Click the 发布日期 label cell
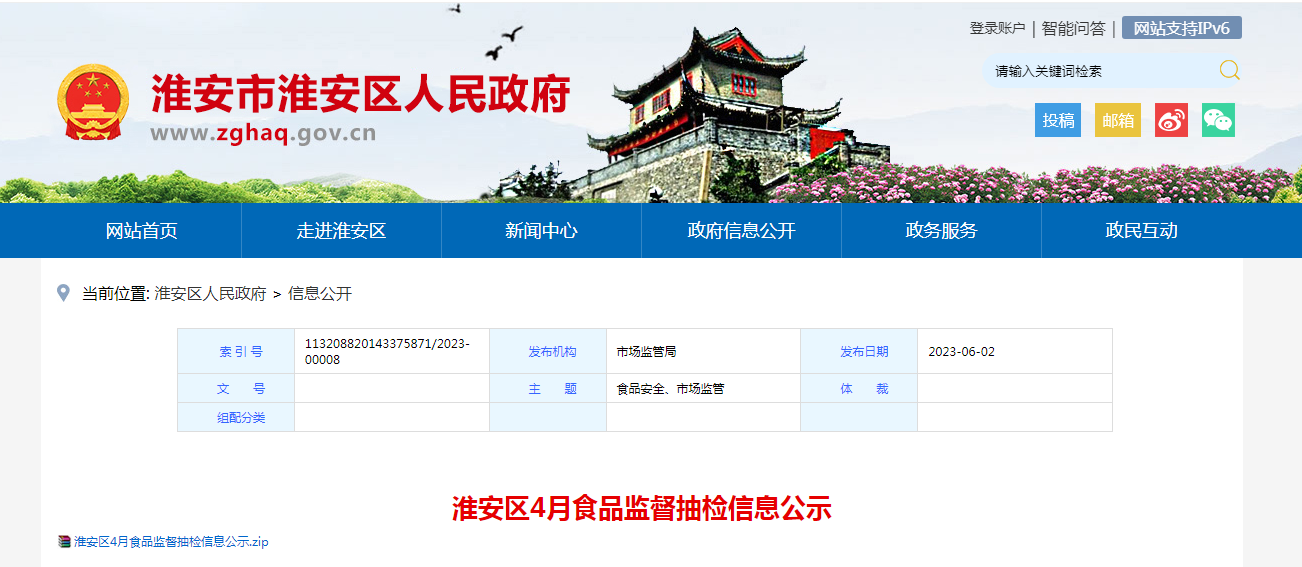The height and width of the screenshot is (567, 1302). [859, 351]
